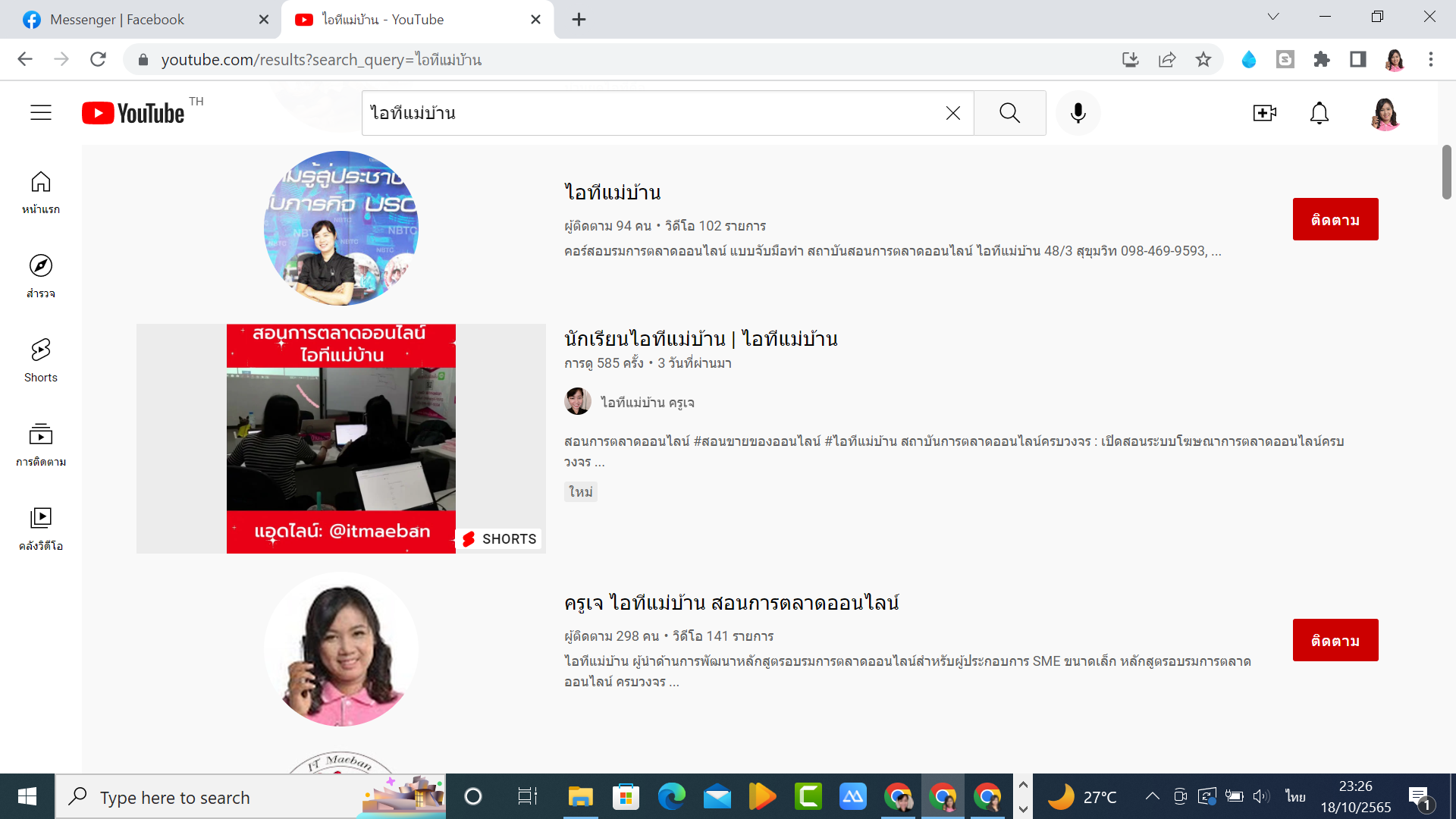Viewport: 1456px width, 819px height.
Task: Open the notifications bell
Action: tap(1319, 113)
